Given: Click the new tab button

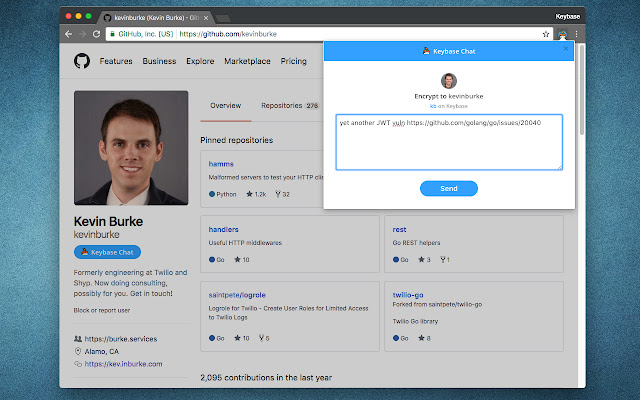Looking at the screenshot, I should tap(223, 18).
